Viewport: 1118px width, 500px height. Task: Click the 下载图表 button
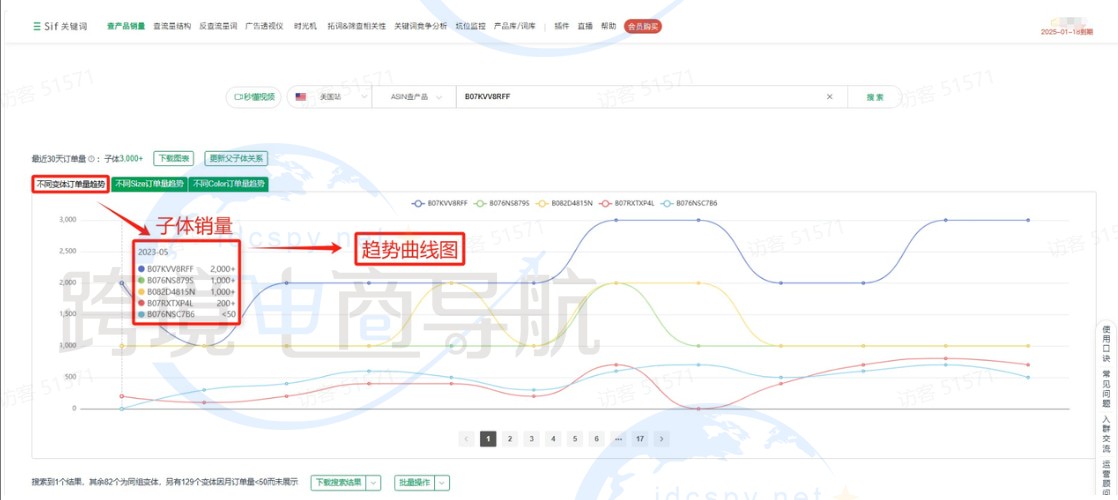tap(173, 159)
